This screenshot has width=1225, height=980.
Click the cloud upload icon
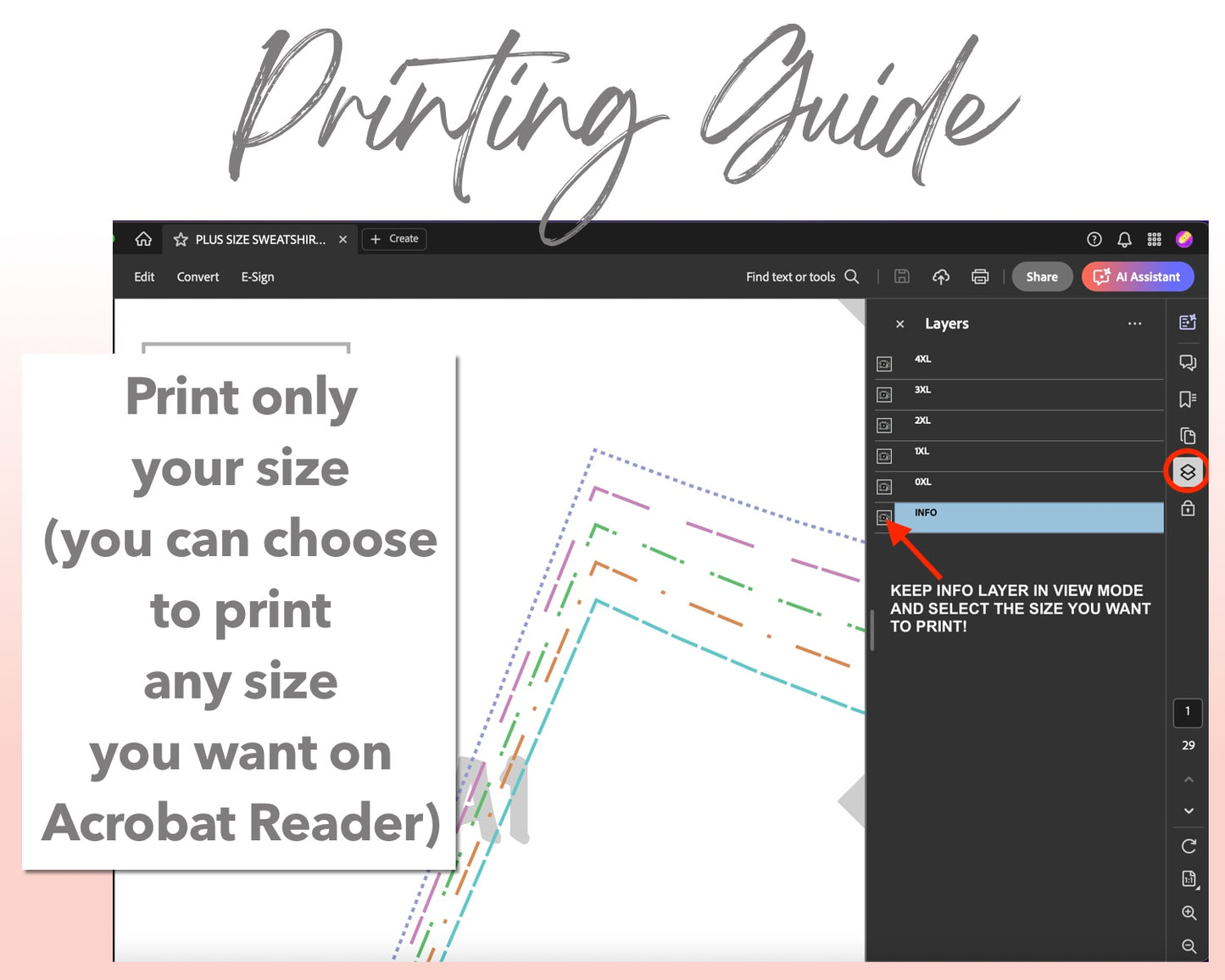pyautogui.click(x=941, y=276)
